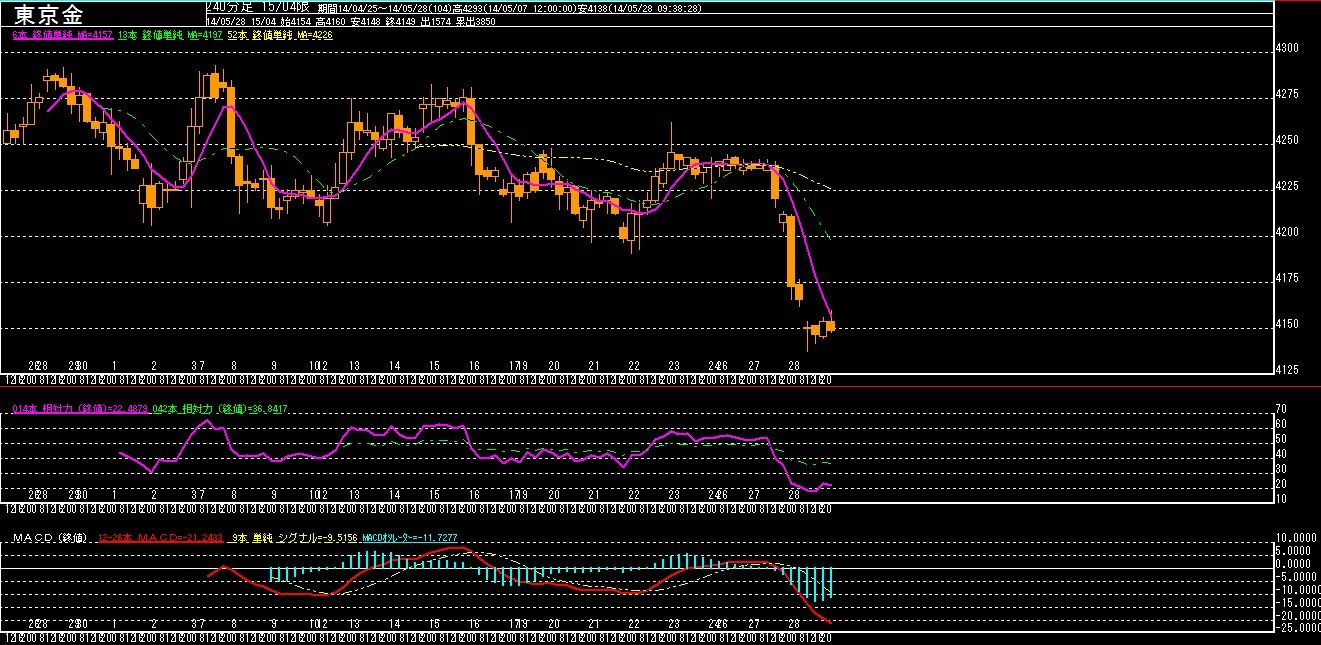Click the 4200 price axis label
The image size is (1321, 645).
click(1289, 232)
